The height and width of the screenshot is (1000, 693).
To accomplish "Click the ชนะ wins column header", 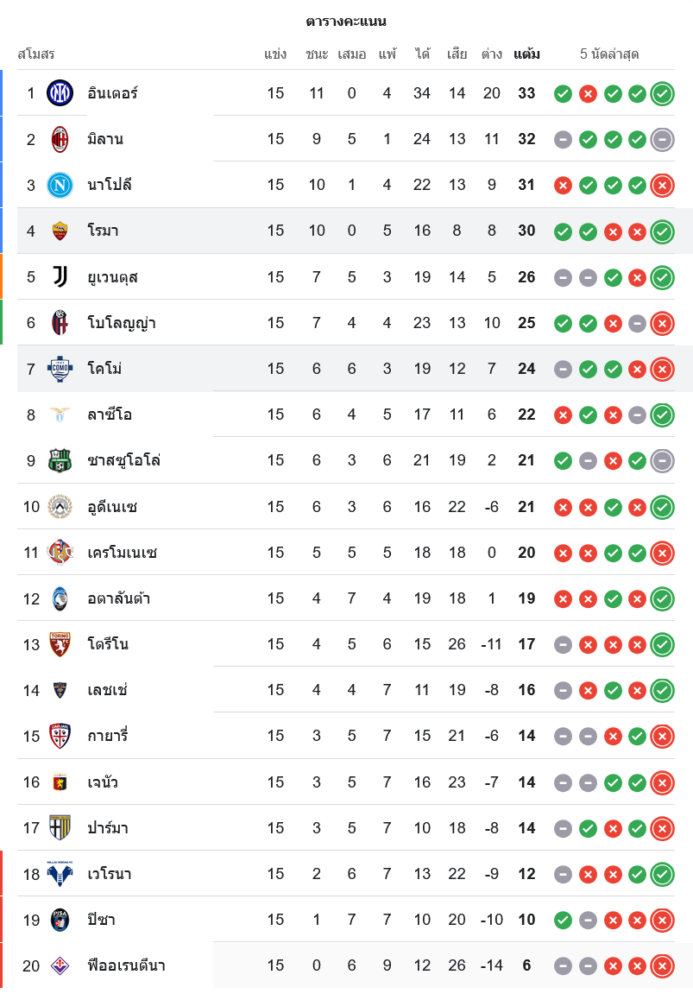I will 317,54.
